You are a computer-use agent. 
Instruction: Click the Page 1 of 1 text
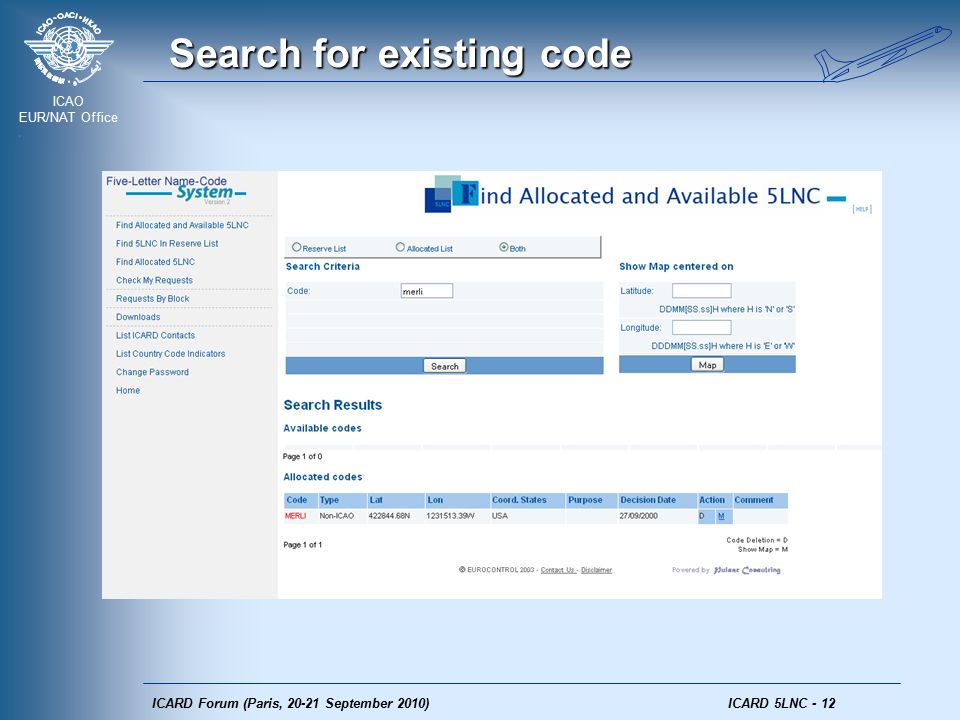pos(302,545)
